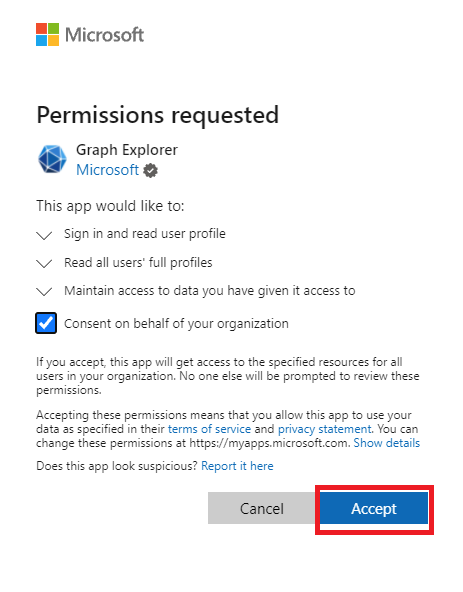
Task: Click the Graph Explorer app icon
Action: 52,159
